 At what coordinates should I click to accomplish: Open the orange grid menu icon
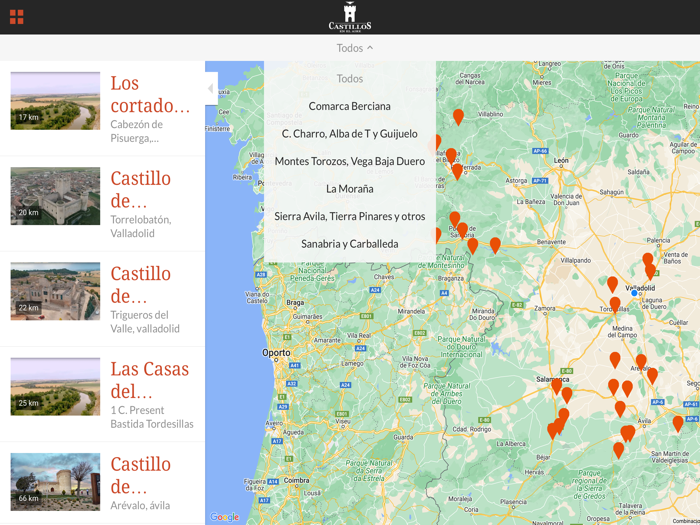17,17
